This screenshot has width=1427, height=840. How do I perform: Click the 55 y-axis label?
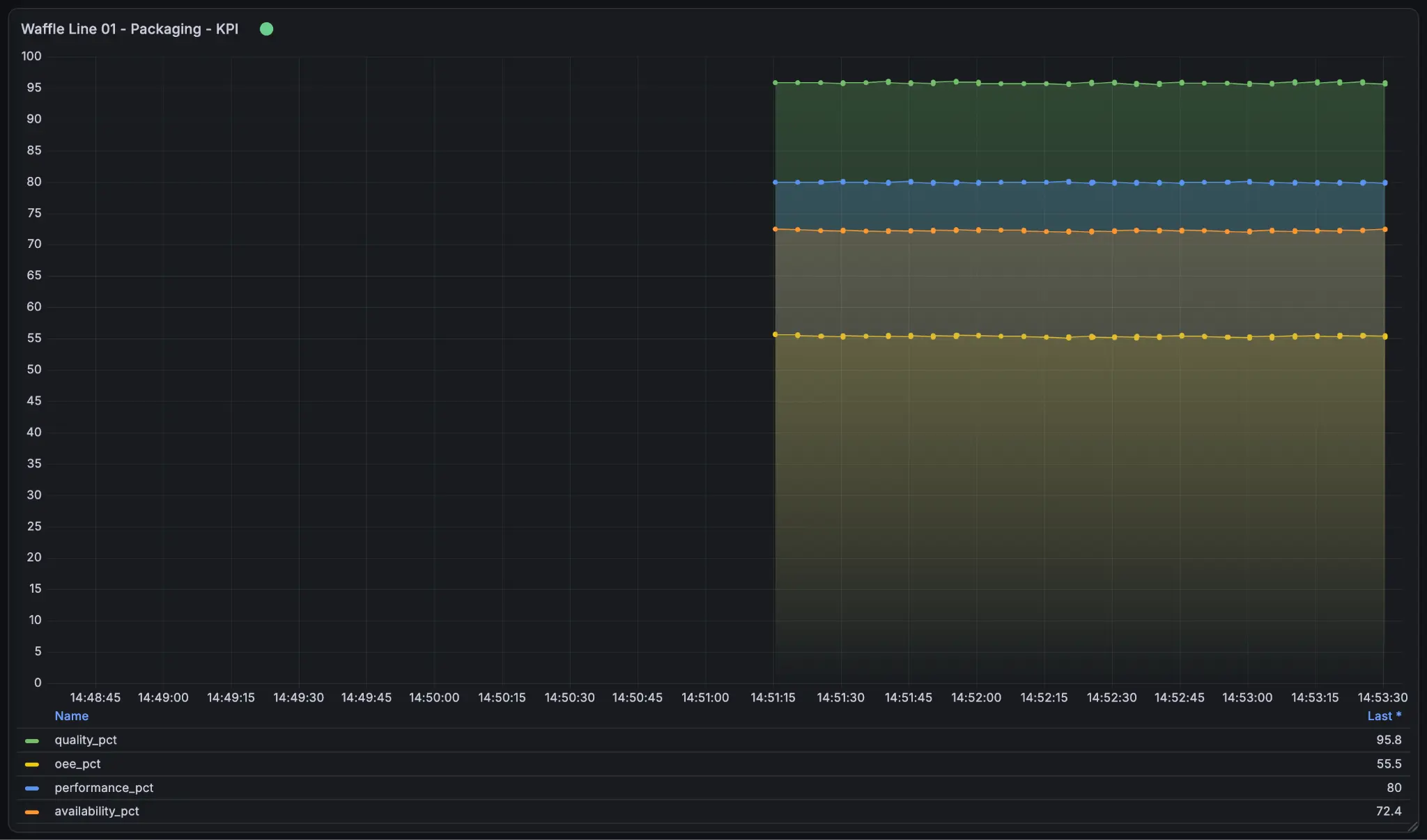point(34,338)
